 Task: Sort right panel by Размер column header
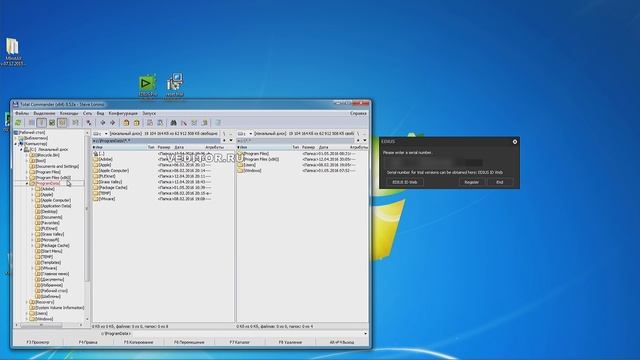(309, 147)
